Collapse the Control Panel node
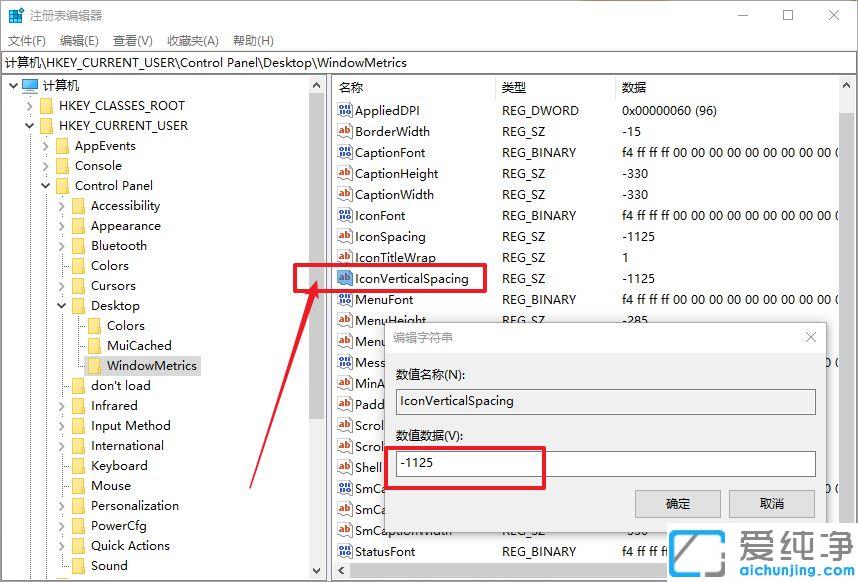This screenshot has height=582, width=858. point(45,185)
